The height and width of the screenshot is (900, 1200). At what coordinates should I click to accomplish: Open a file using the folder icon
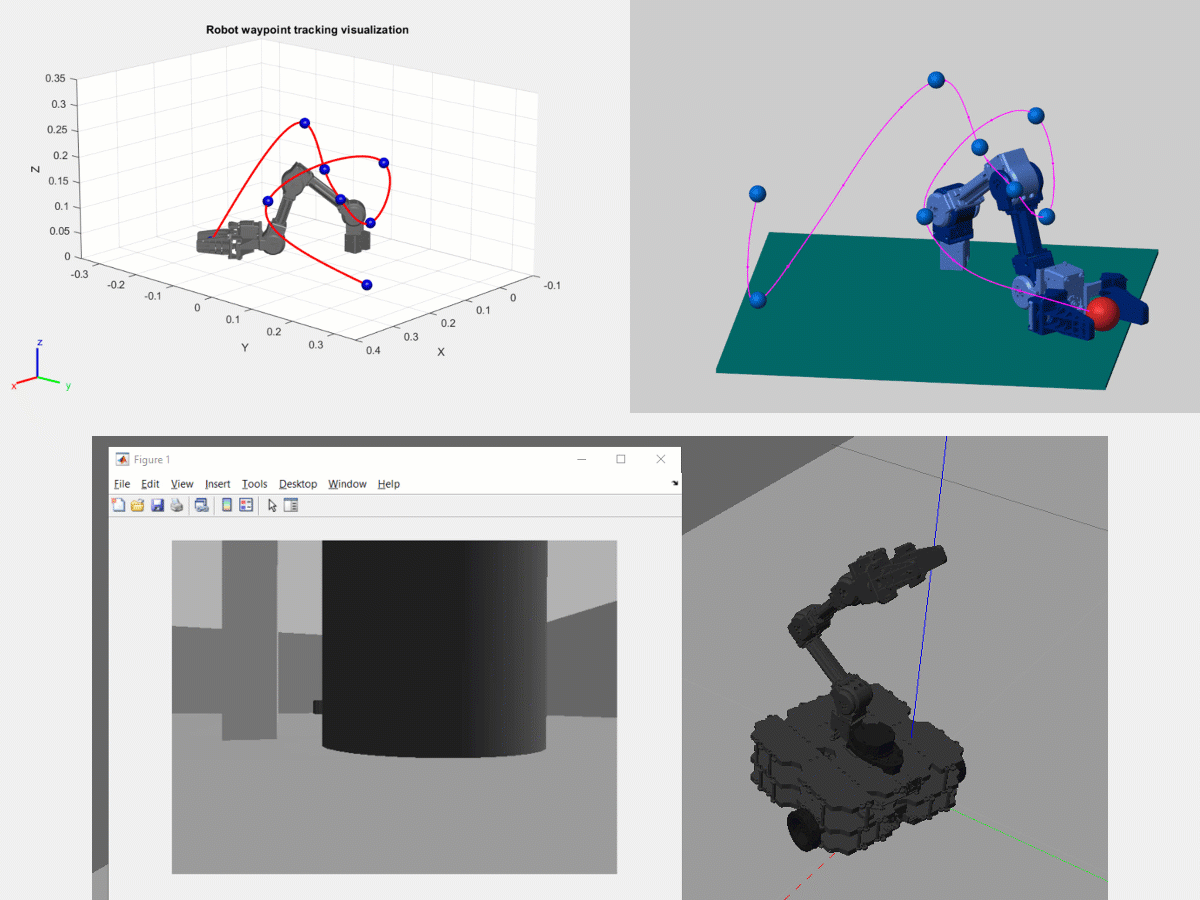138,506
